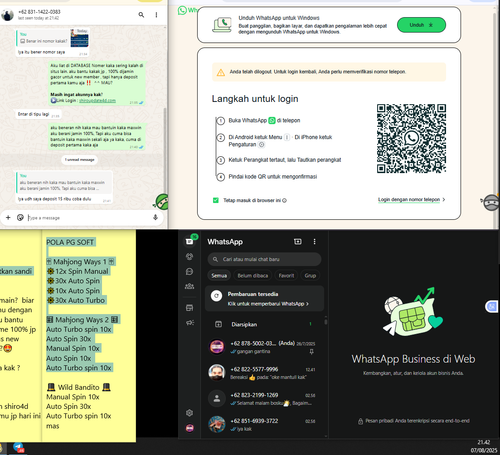
Task: Open the Mahjong Ways 2 heading in note
Action: tap(82, 319)
